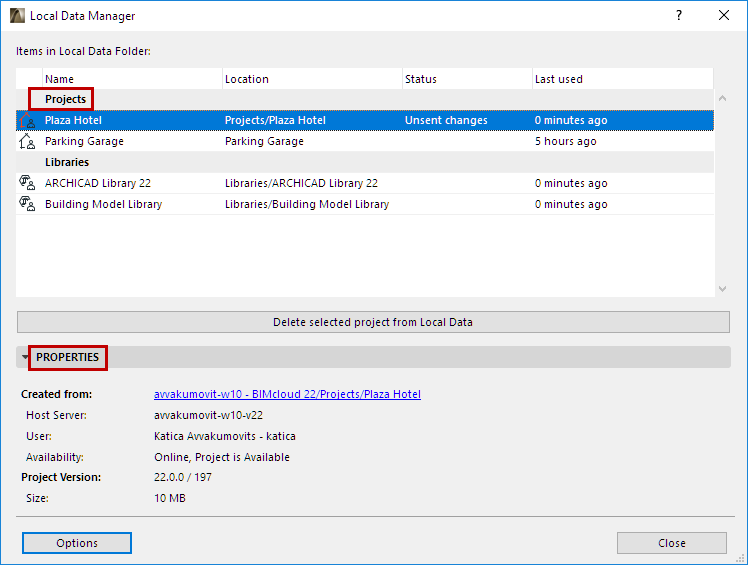
Task: Click Libraries/Building Model Library location cell
Action: [307, 204]
